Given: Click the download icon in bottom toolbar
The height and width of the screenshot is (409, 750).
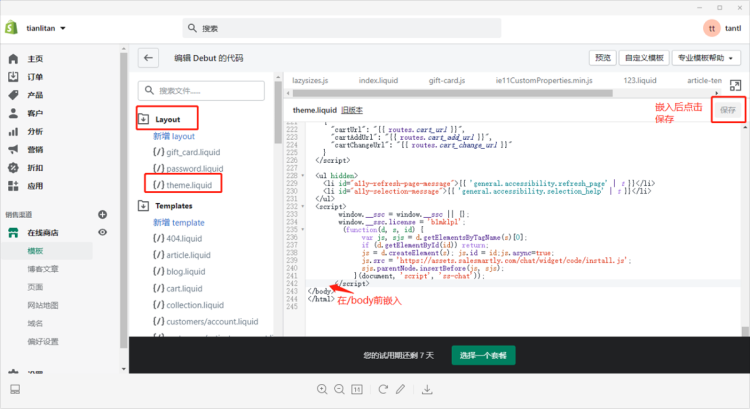Looking at the screenshot, I should [x=428, y=389].
